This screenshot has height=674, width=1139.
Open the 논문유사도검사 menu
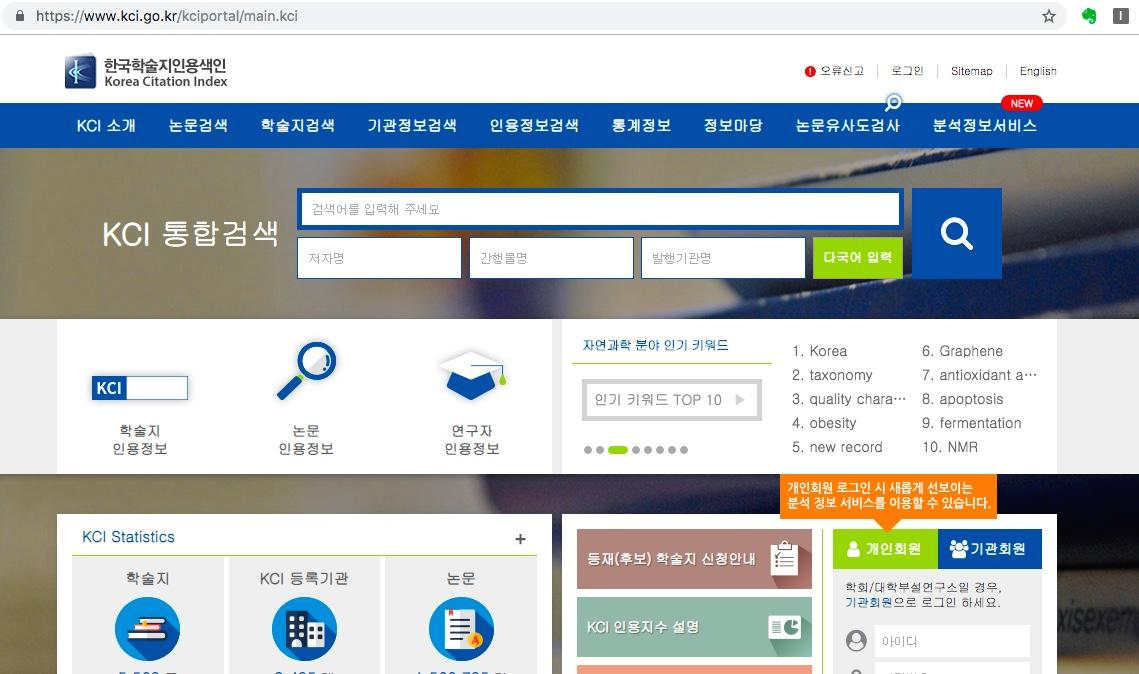tap(848, 126)
